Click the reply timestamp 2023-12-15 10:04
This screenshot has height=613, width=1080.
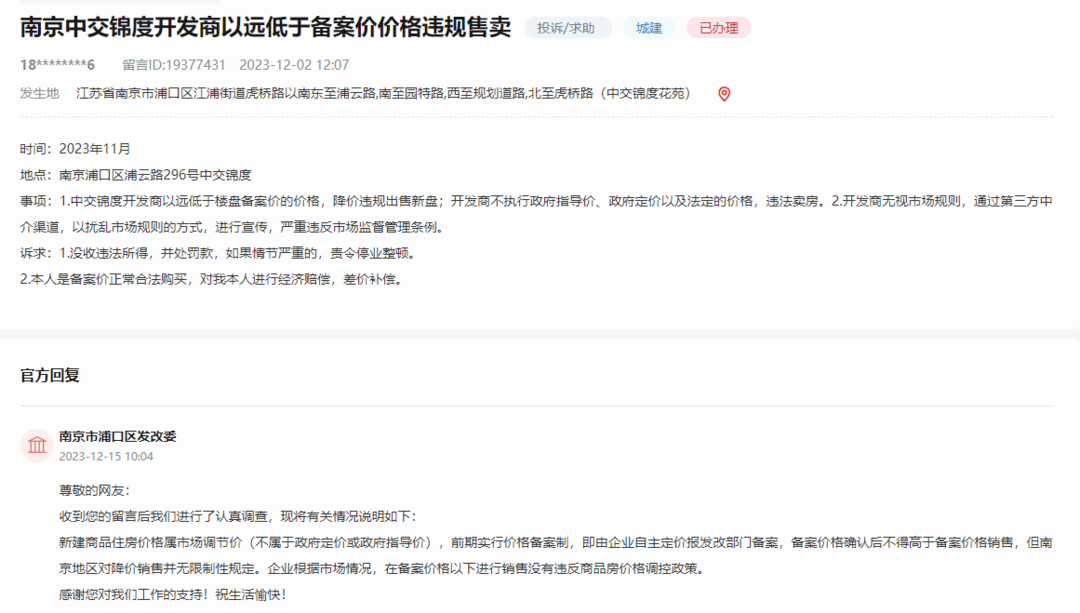click(x=106, y=457)
